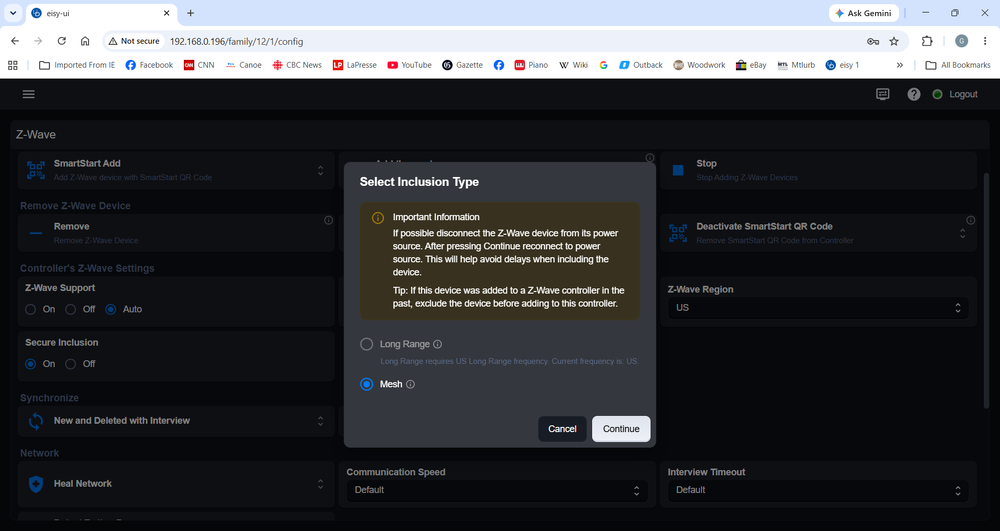The image size is (1000, 531).
Task: Open Chrome tab search dropdown
Action: (12, 13)
